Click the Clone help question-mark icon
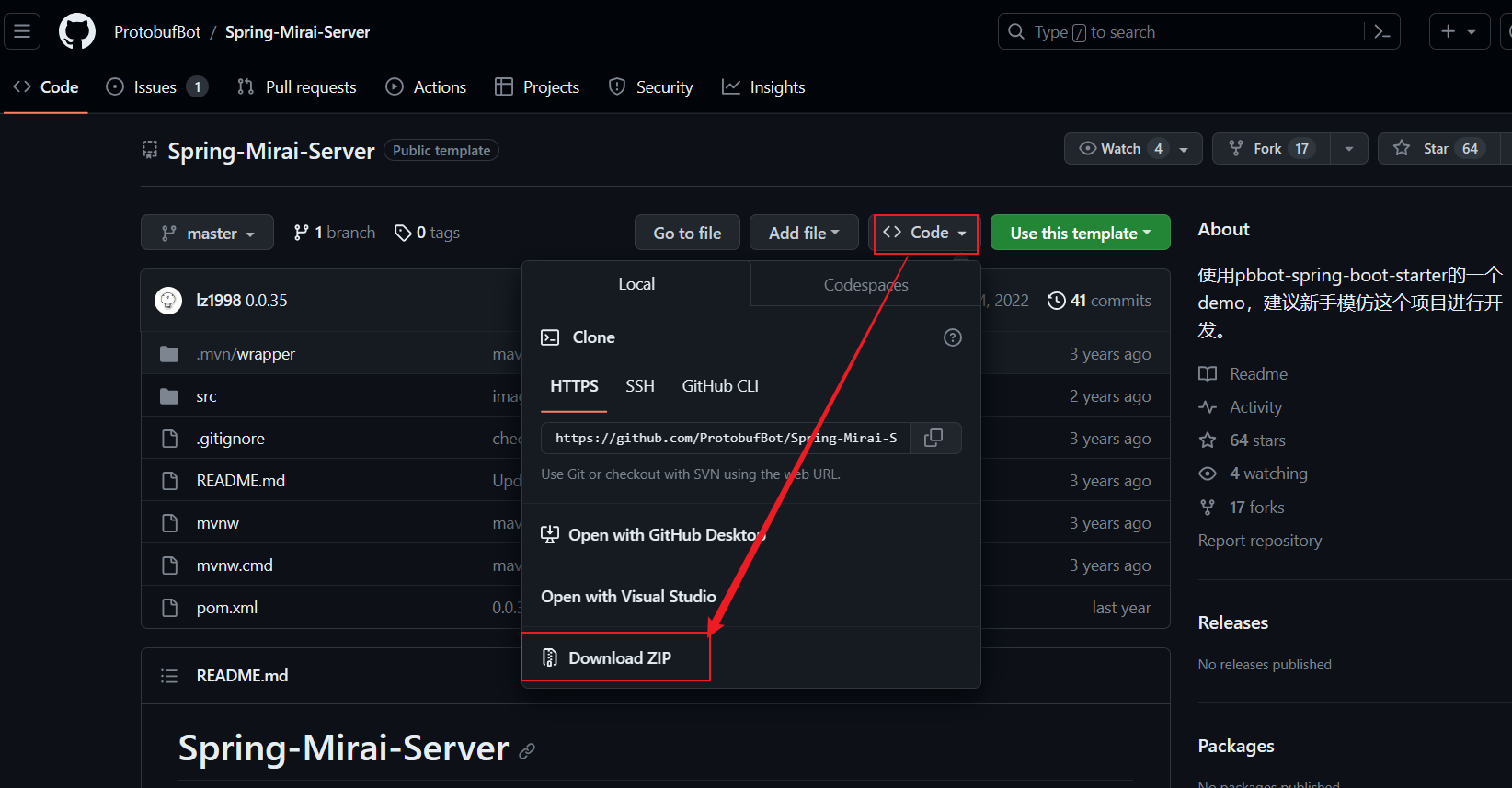 [x=953, y=337]
